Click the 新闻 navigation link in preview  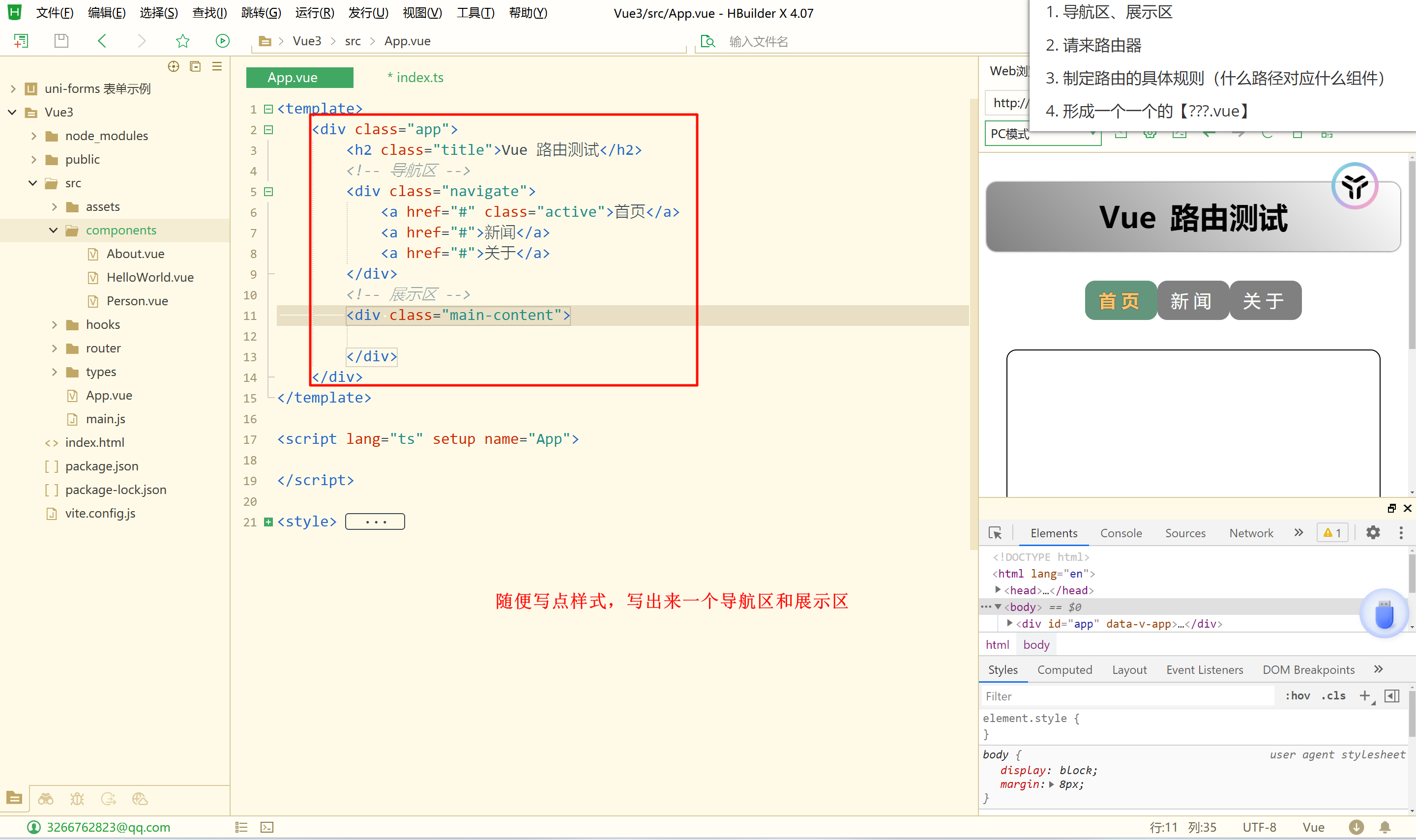[1192, 301]
